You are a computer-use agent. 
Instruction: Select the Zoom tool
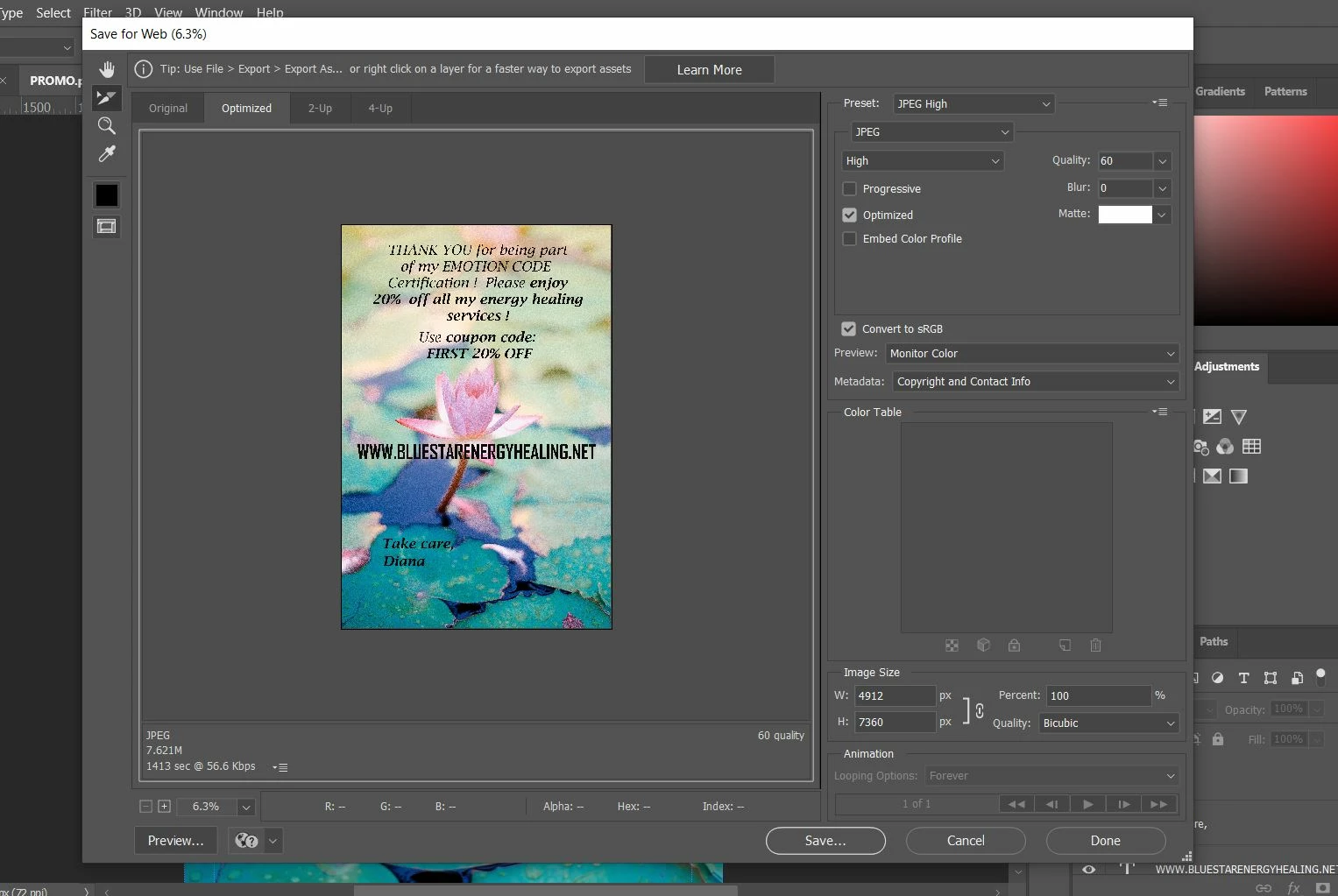click(107, 125)
